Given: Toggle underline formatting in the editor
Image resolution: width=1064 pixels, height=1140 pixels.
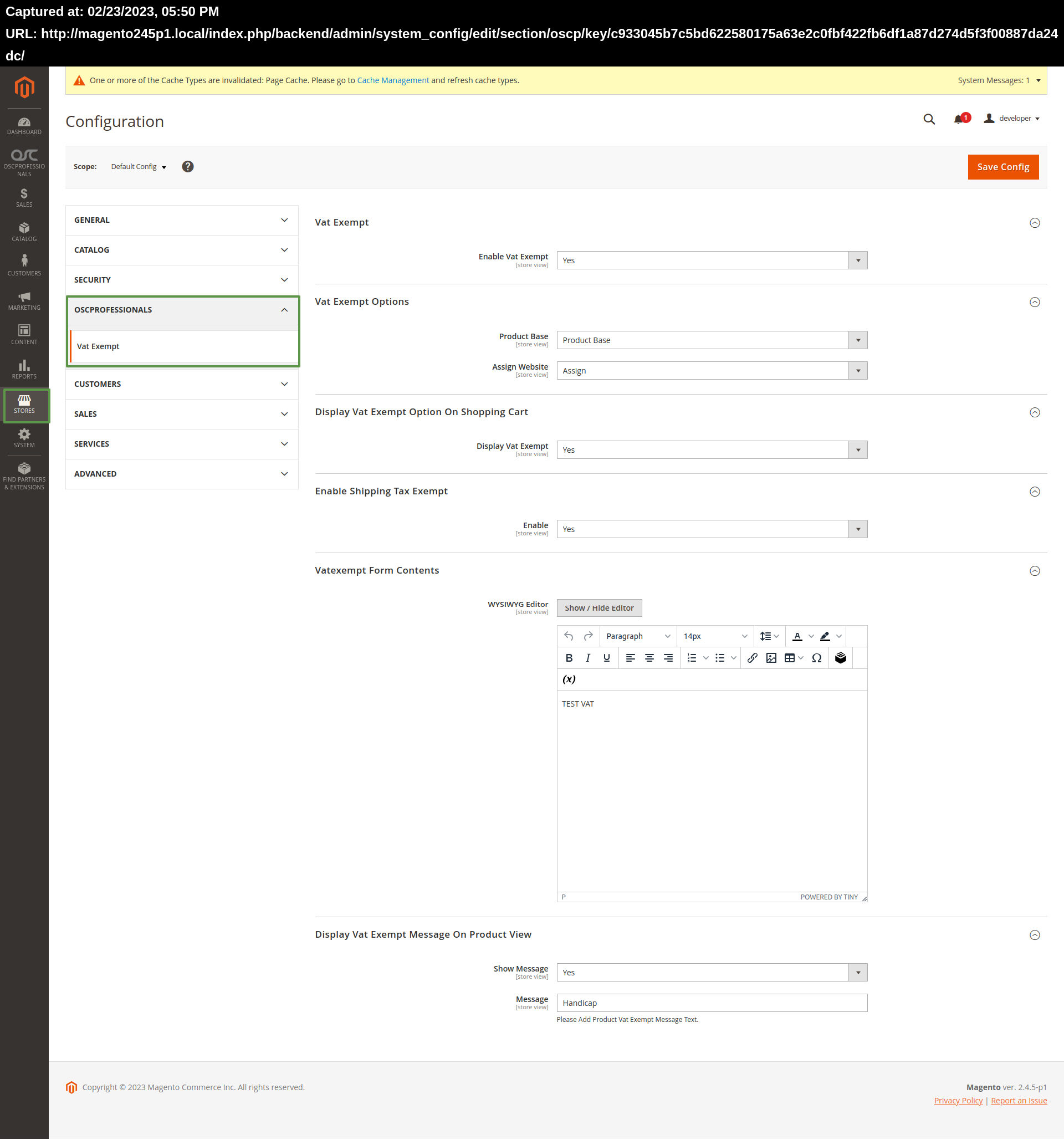Looking at the screenshot, I should coord(606,658).
